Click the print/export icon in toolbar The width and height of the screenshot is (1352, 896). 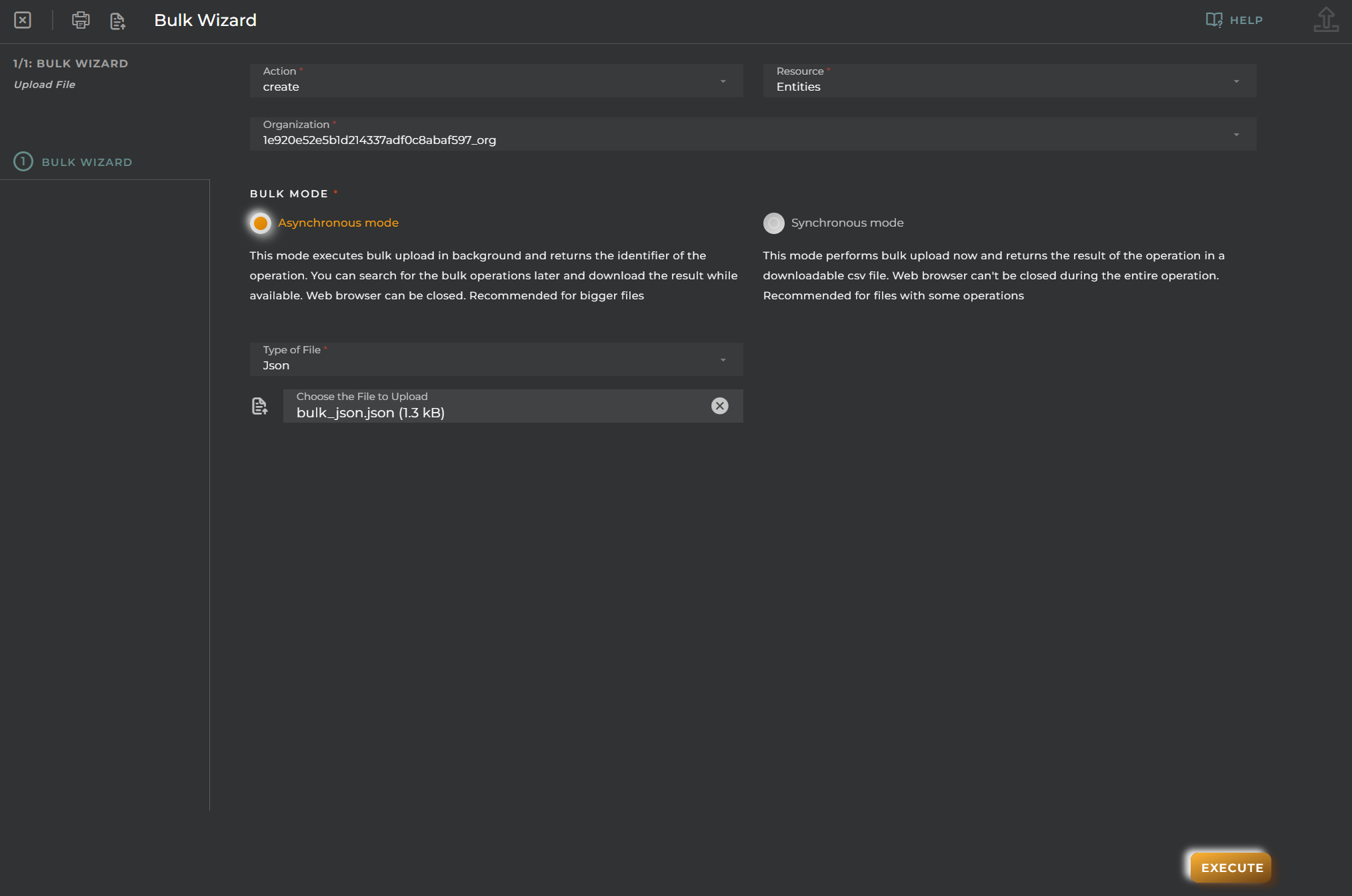[80, 20]
